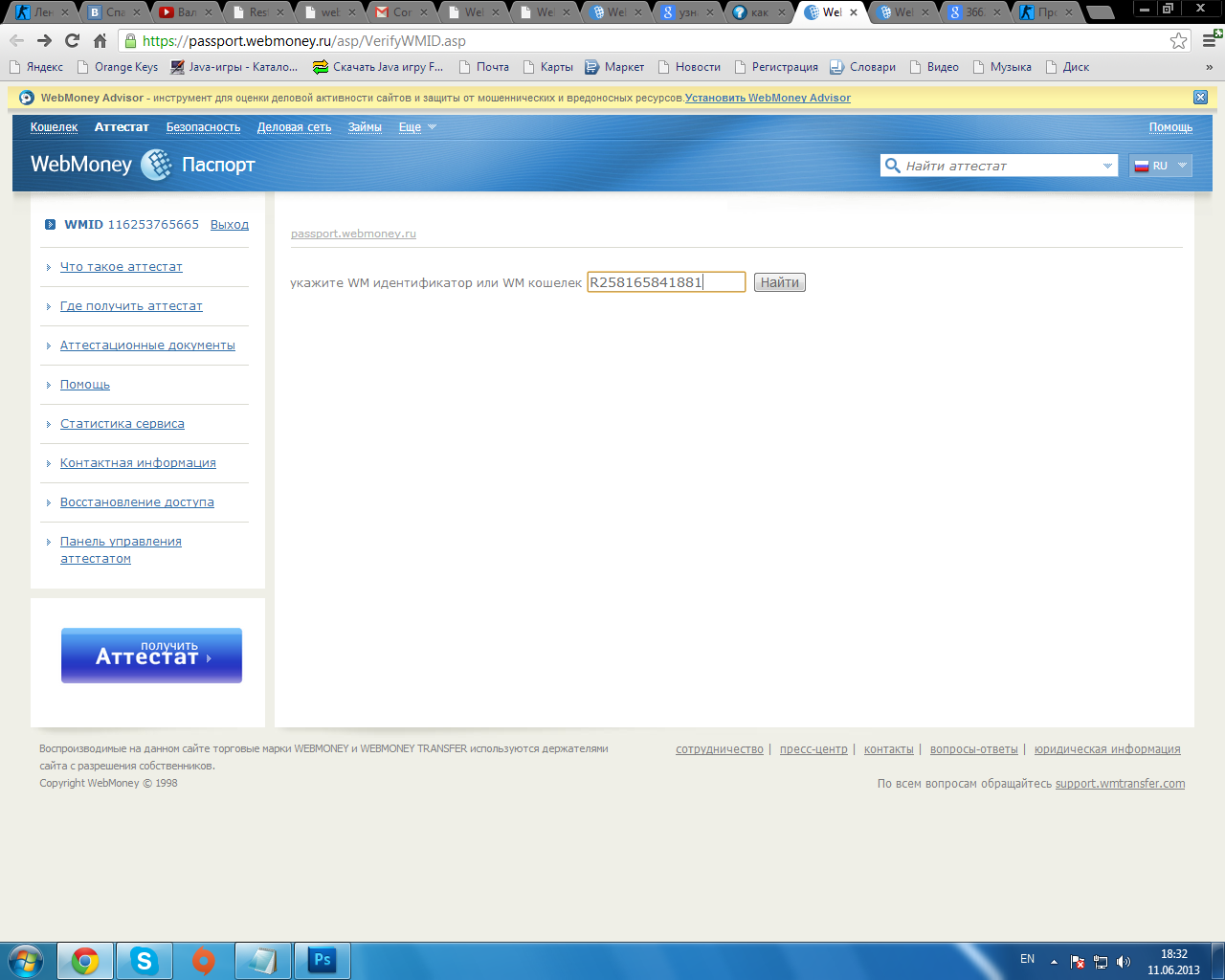Open the Кошелек menu item
Viewport: 1225px width, 980px height.
pos(54,127)
